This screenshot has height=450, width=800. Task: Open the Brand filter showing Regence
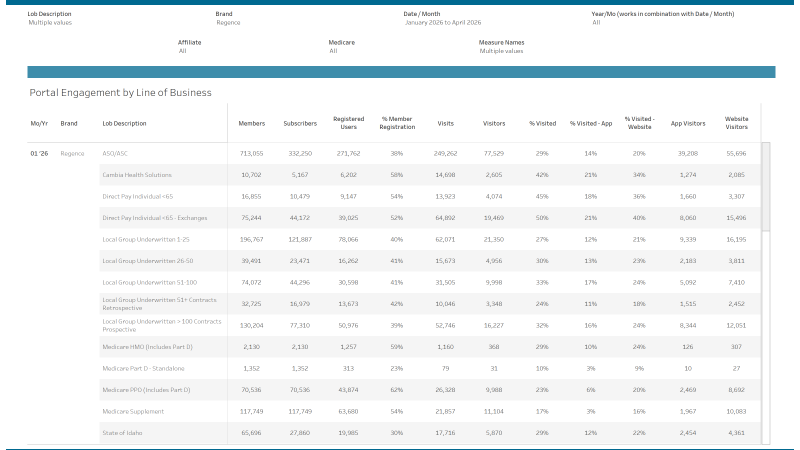pos(230,21)
